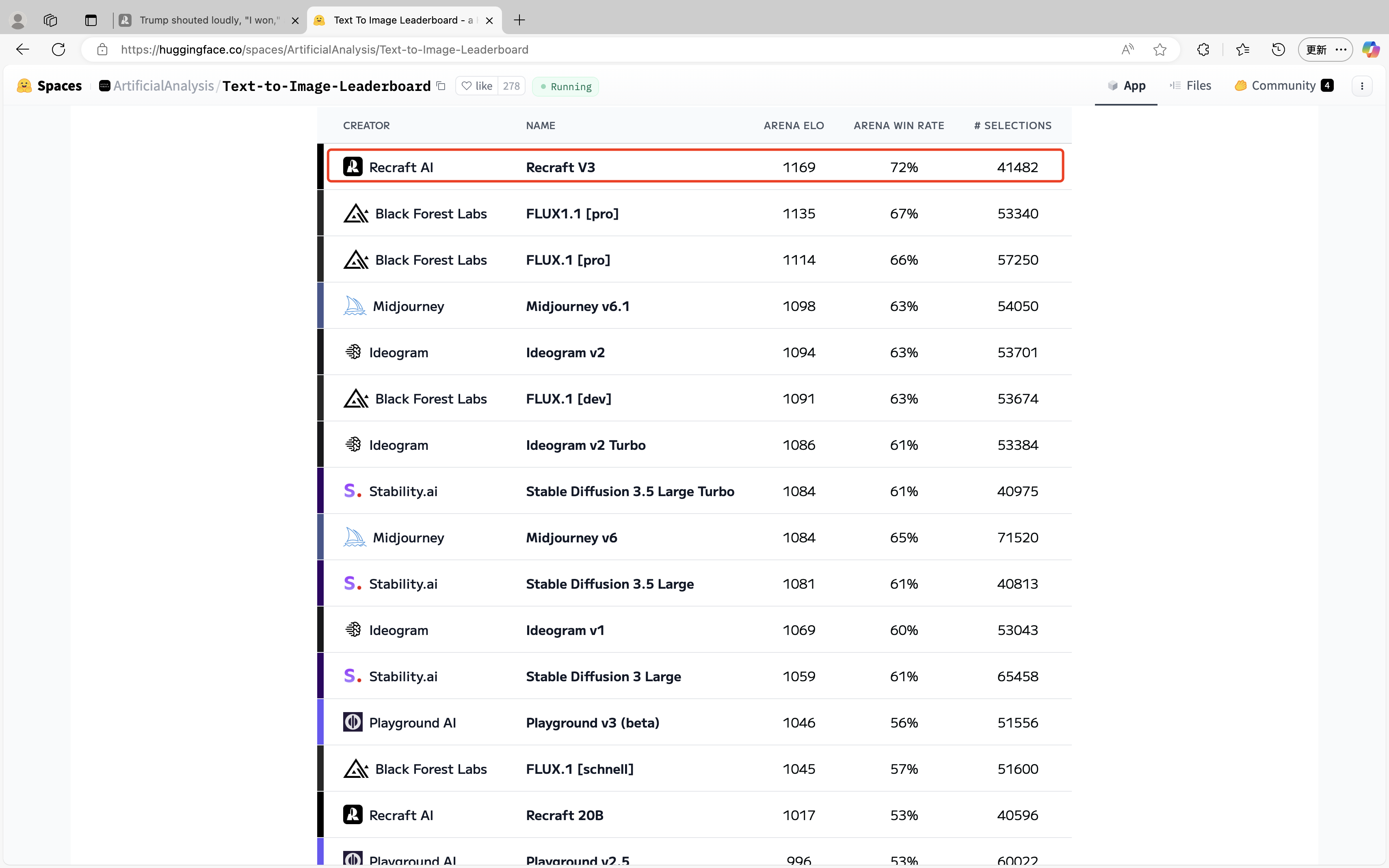The height and width of the screenshot is (868, 1389).
Task: Open the space options three-dot menu
Action: click(x=1362, y=86)
